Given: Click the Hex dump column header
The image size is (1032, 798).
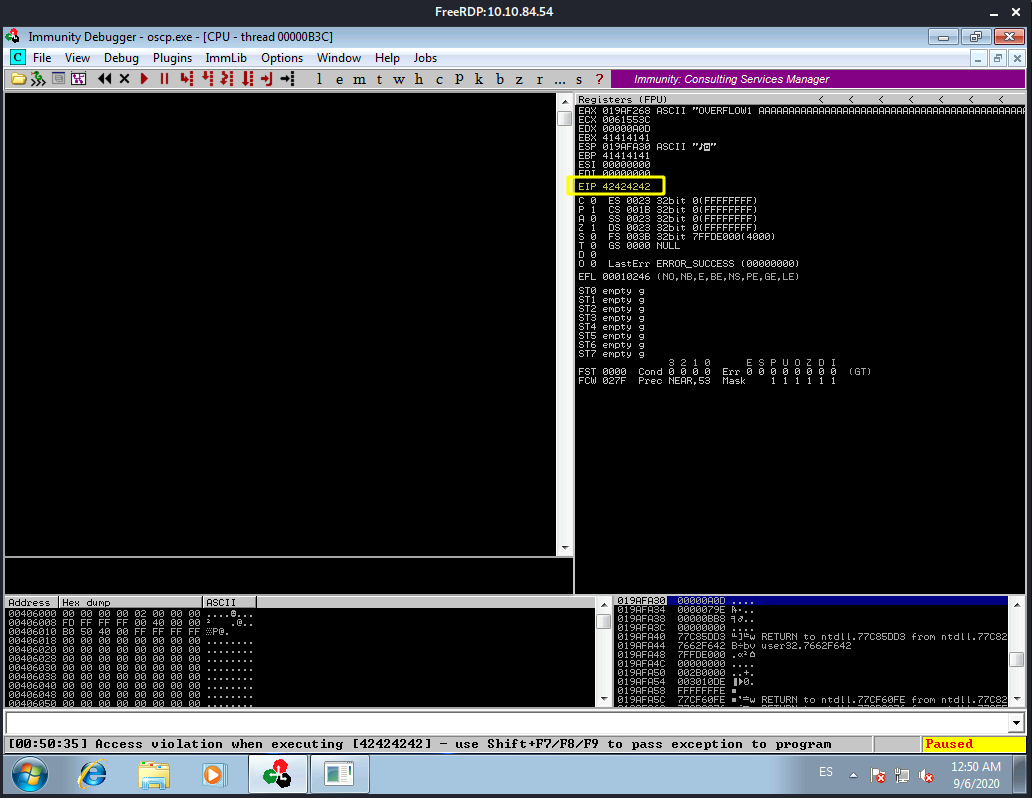Looking at the screenshot, I should [x=130, y=602].
